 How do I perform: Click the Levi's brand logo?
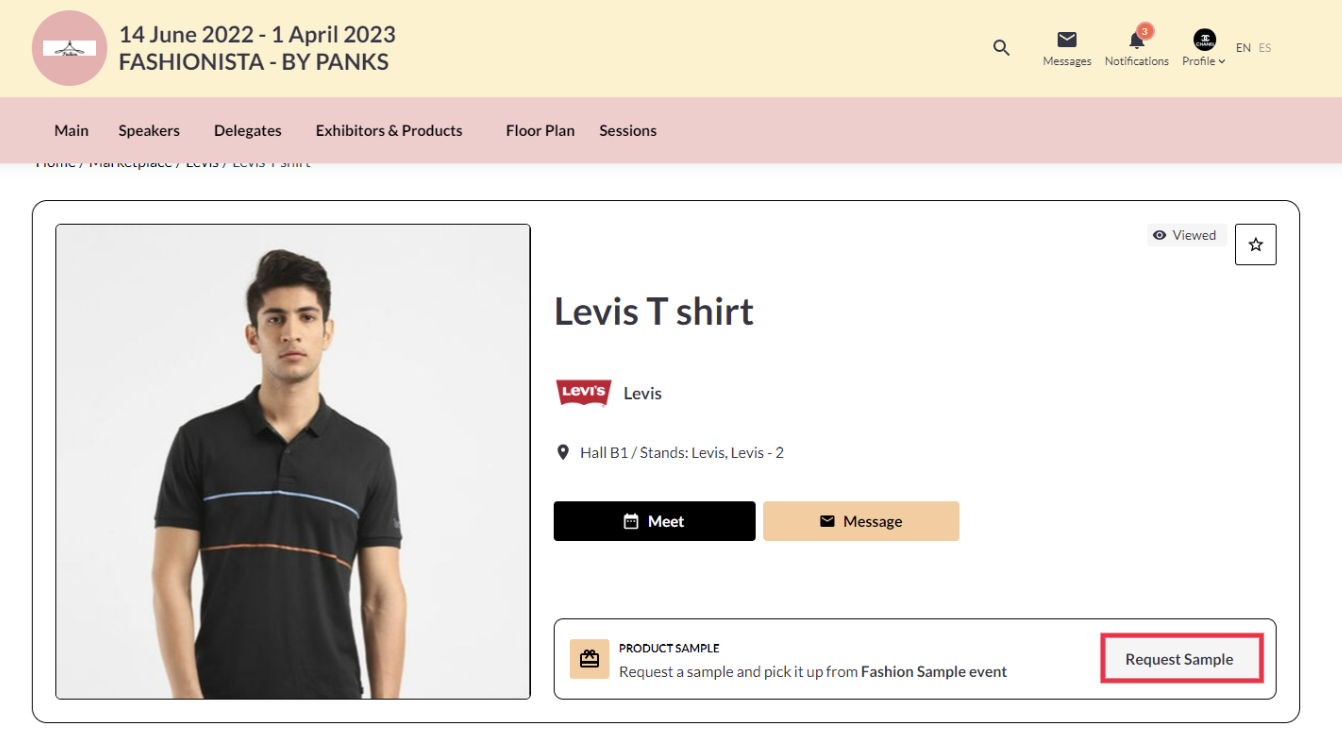pyautogui.click(x=583, y=393)
